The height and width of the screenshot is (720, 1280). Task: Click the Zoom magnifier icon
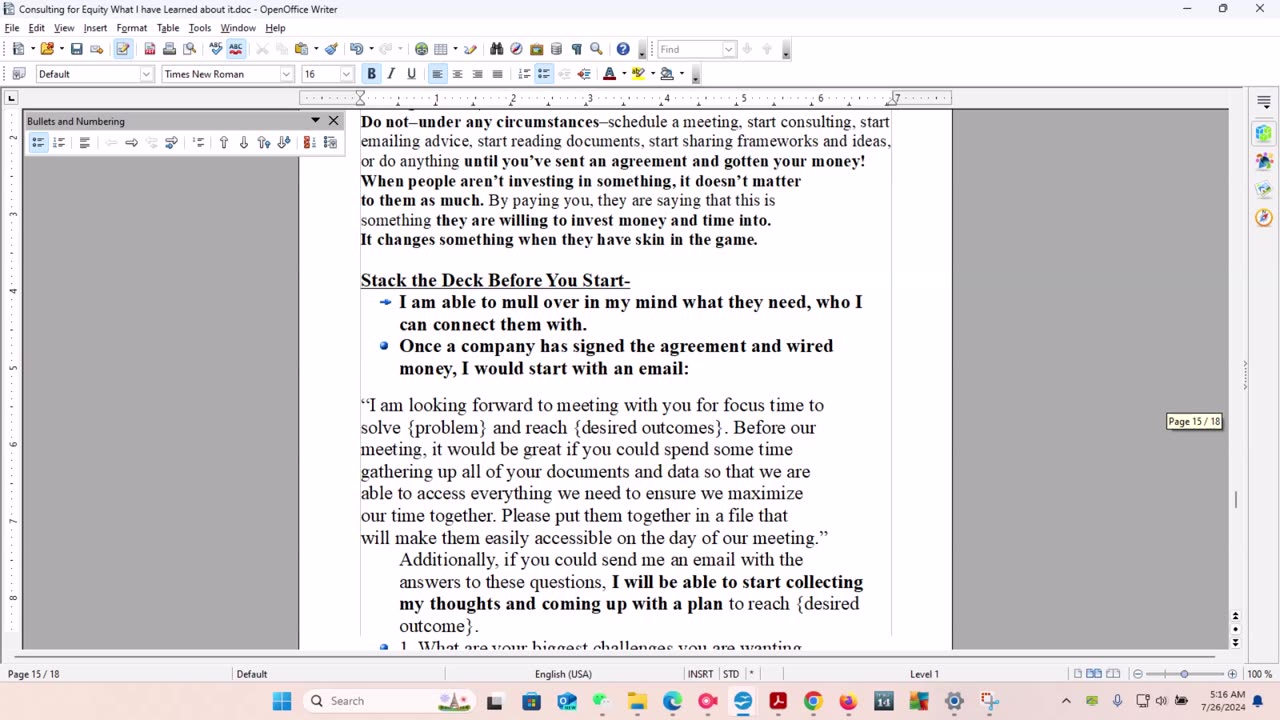pos(596,49)
